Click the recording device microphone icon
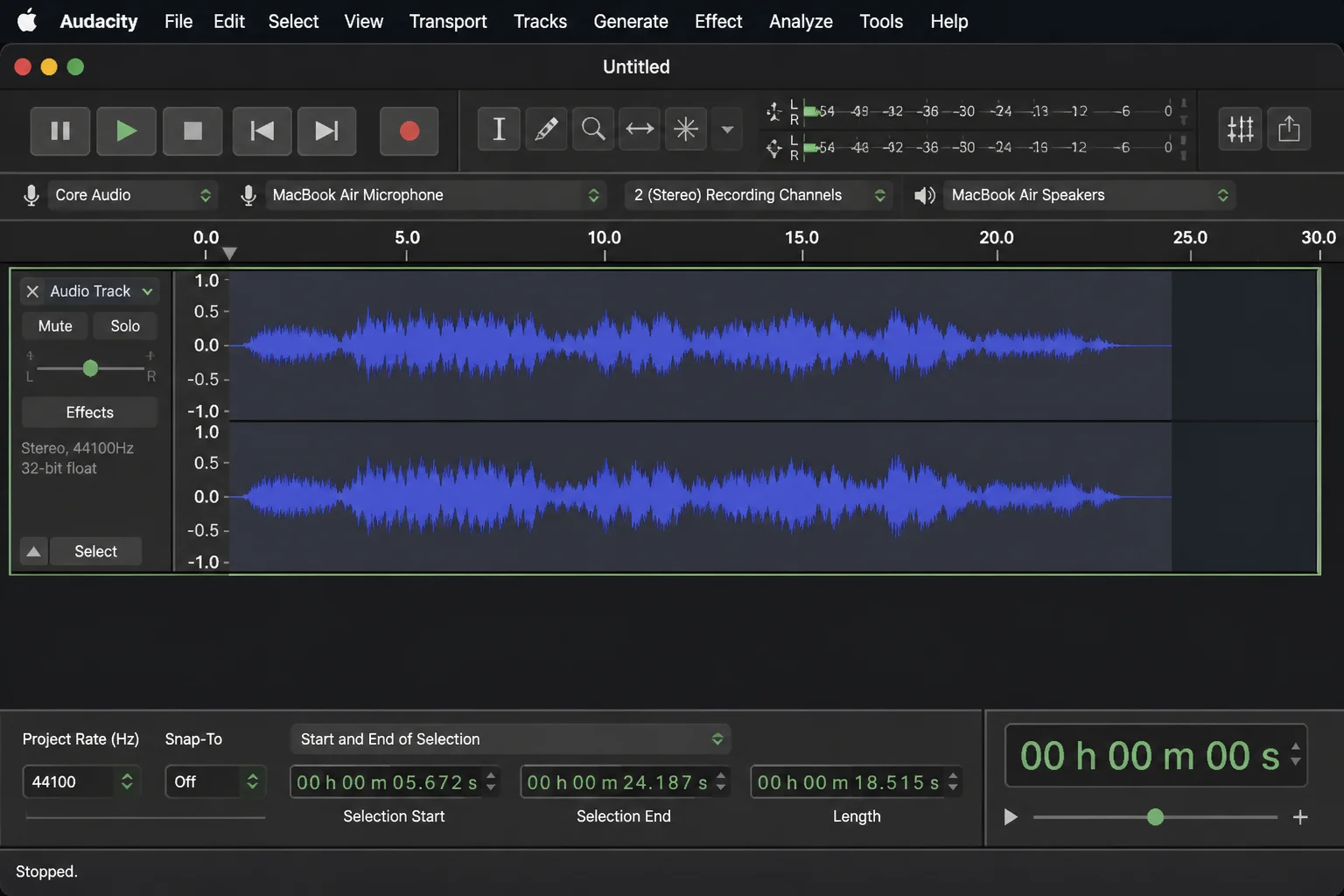 click(248, 195)
